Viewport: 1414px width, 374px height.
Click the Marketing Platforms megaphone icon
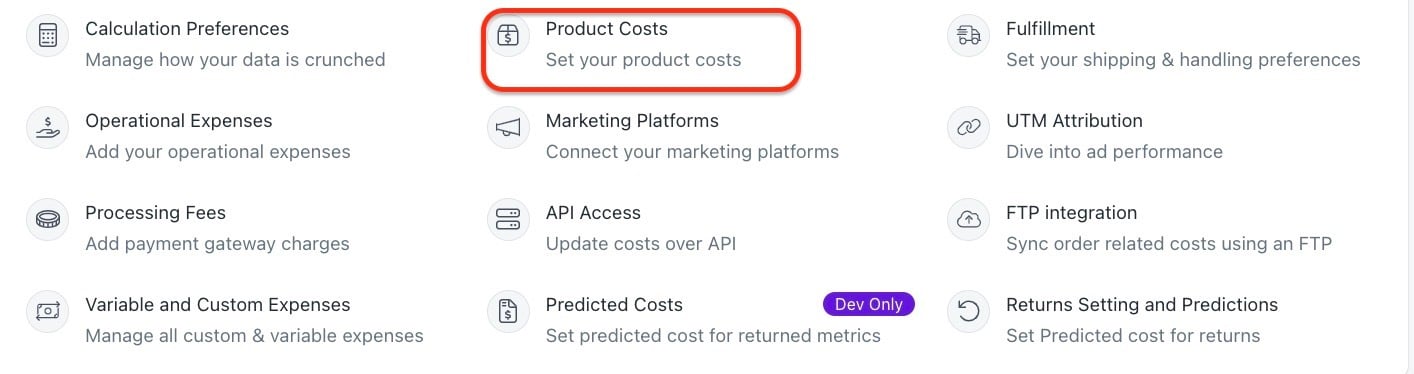click(508, 128)
